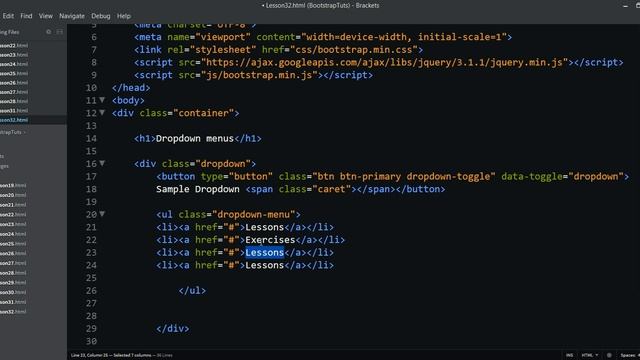The width and height of the screenshot is (640, 360).
Task: Open the Edit menu
Action: click(x=8, y=16)
